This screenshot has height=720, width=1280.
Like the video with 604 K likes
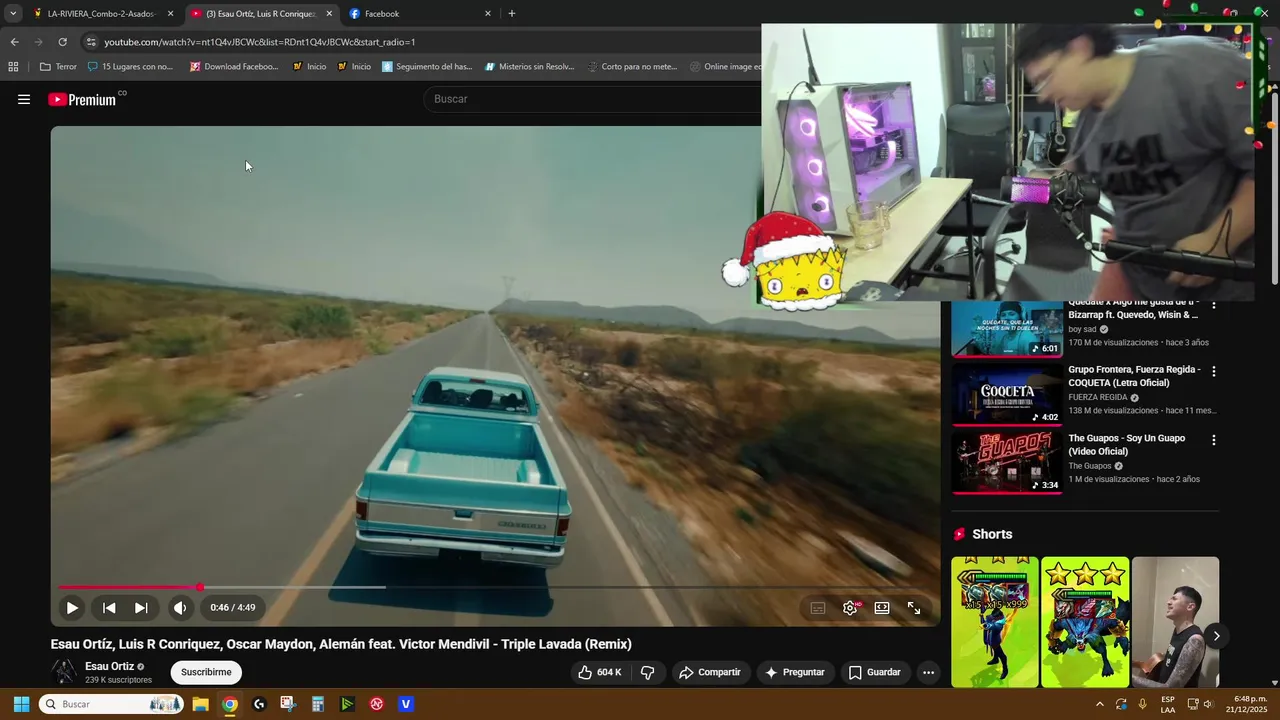(x=599, y=672)
